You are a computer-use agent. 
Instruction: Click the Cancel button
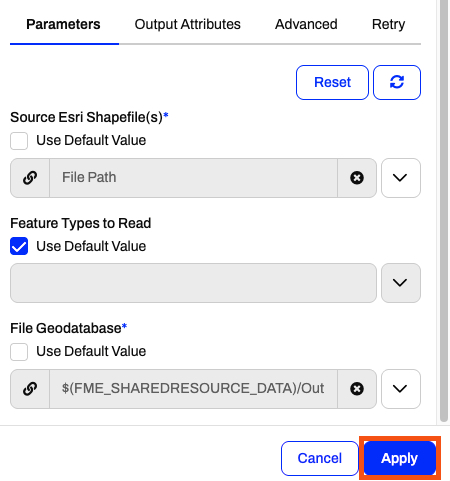pos(320,458)
